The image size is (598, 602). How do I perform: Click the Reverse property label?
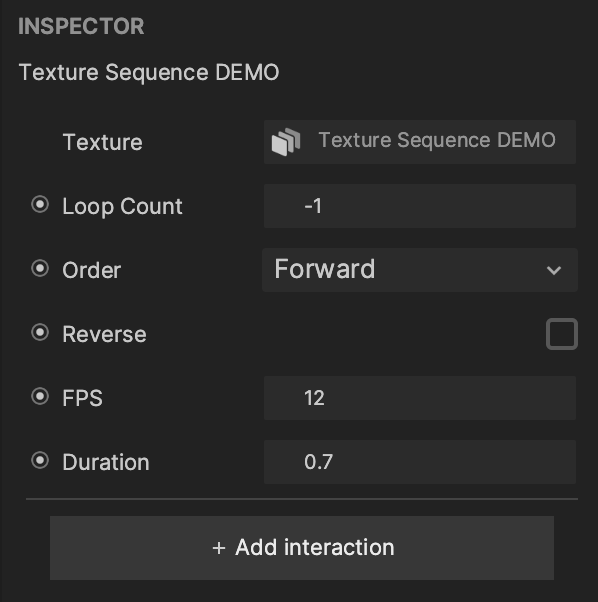(104, 334)
